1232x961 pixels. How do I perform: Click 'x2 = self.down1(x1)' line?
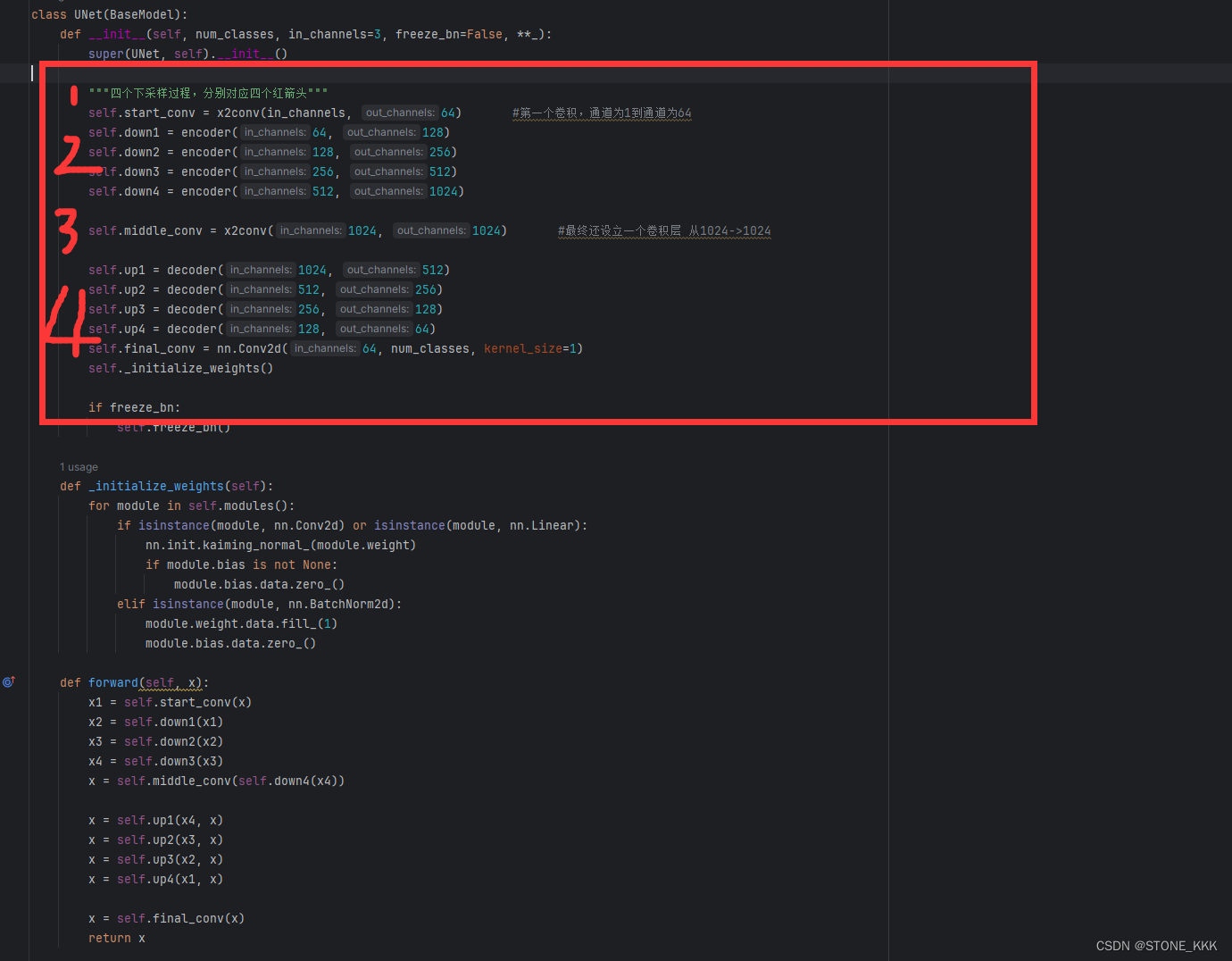[x=156, y=722]
